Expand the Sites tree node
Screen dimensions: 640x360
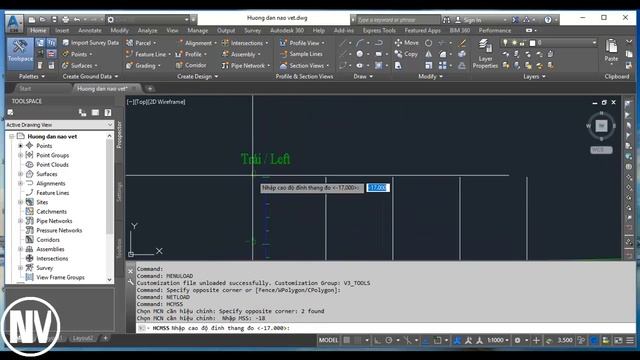[20, 202]
